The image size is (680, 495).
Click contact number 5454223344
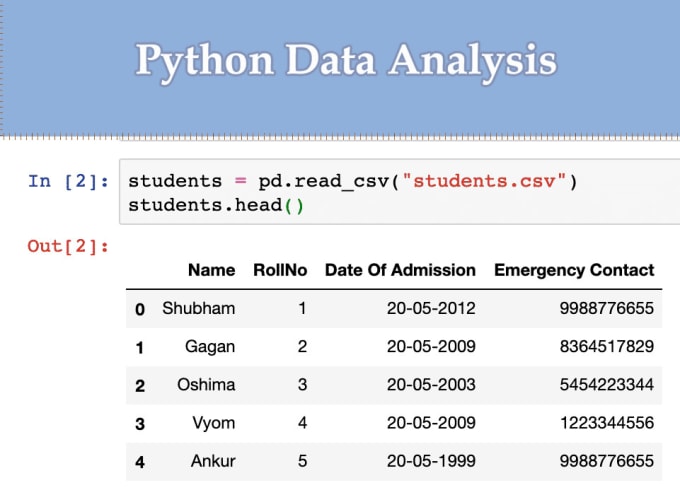pos(607,385)
